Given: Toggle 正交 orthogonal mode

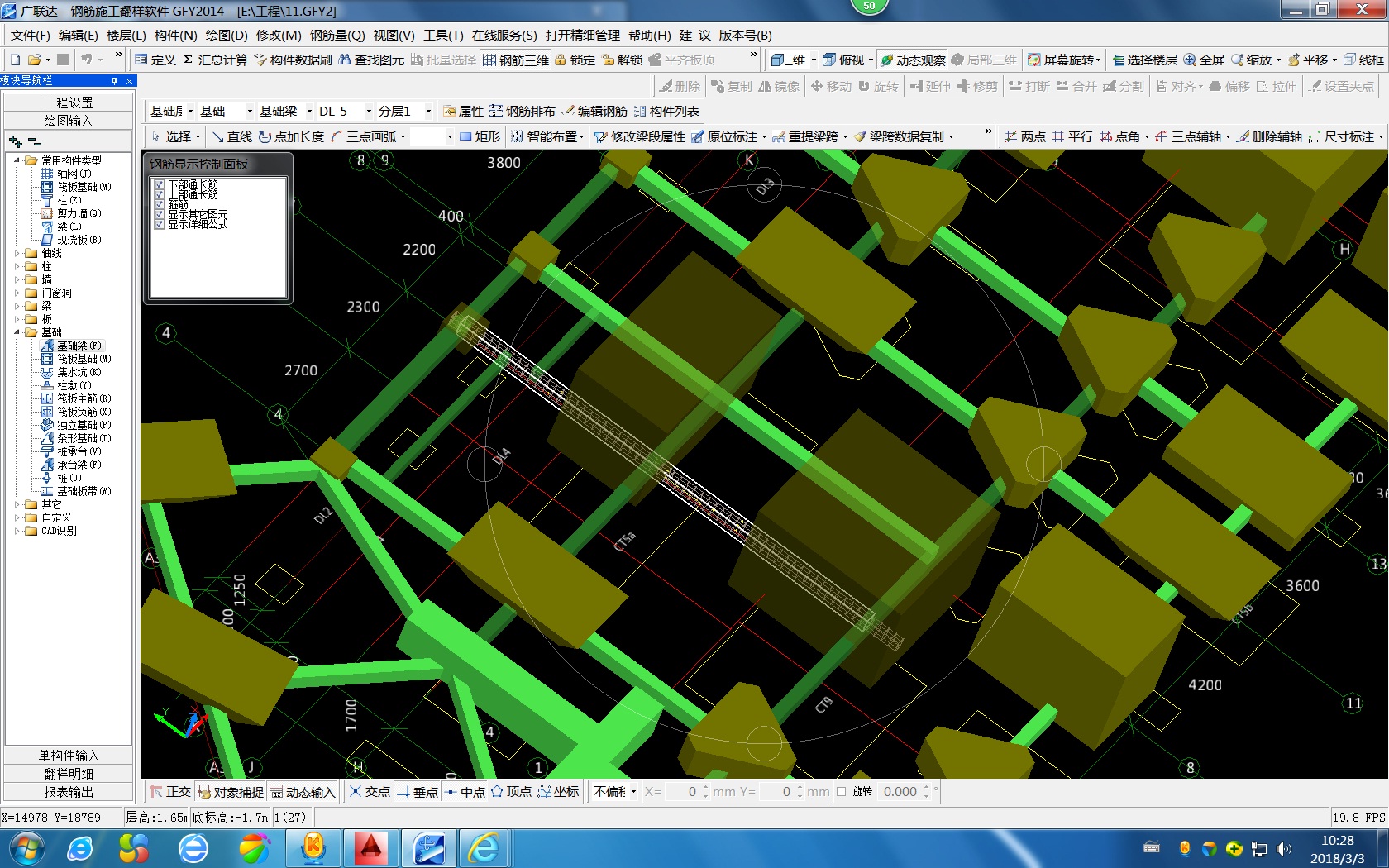Looking at the screenshot, I should click(x=169, y=791).
